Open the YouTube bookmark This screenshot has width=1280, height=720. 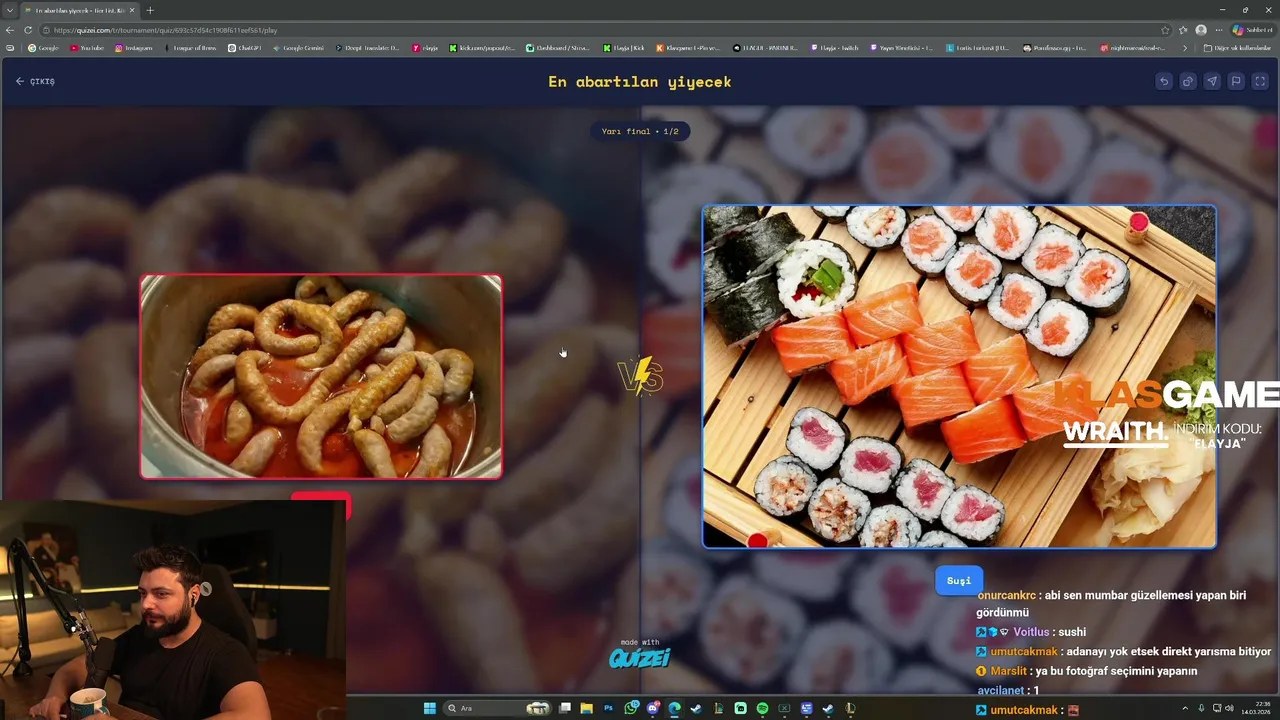click(87, 47)
